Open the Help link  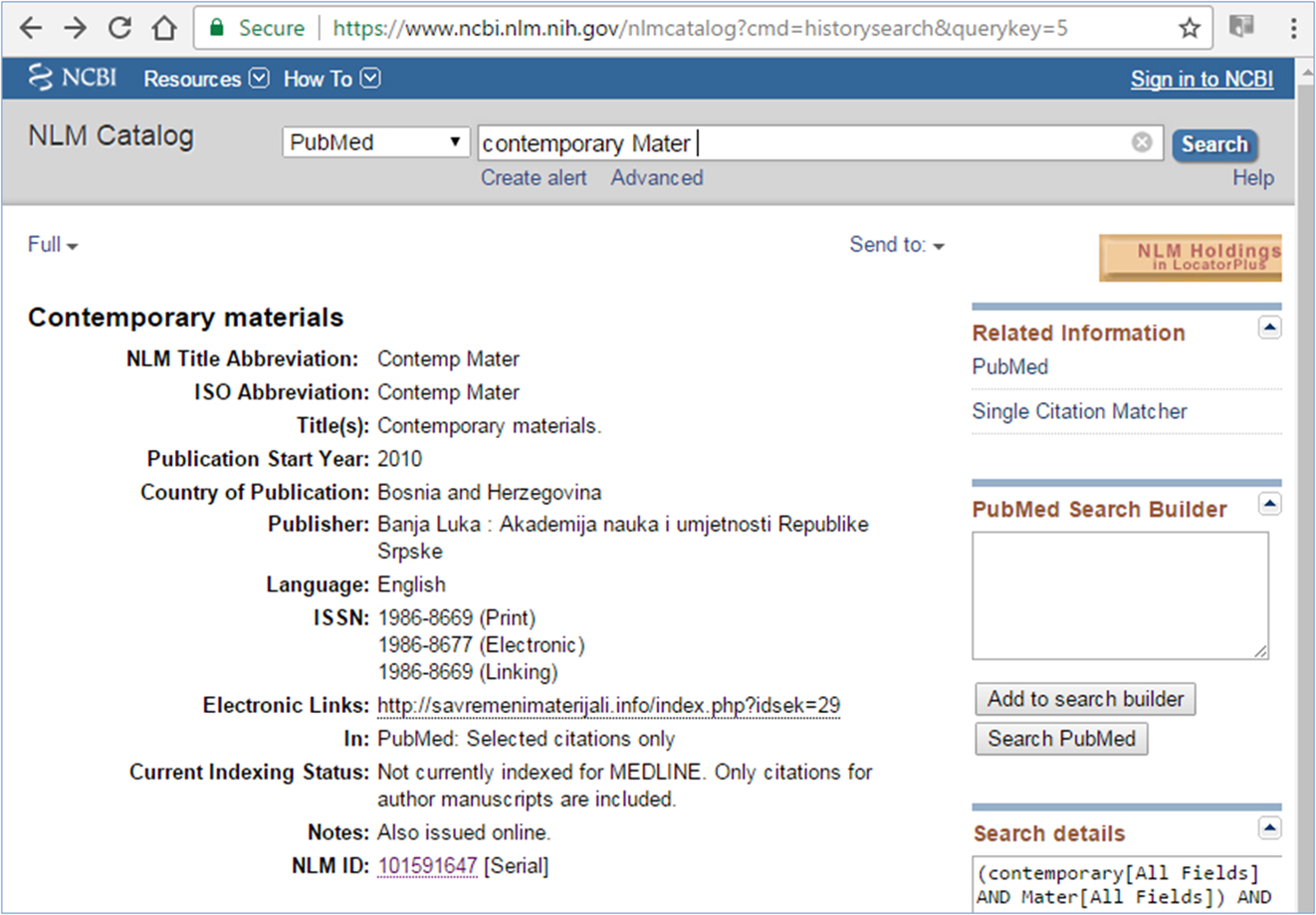tap(1253, 177)
